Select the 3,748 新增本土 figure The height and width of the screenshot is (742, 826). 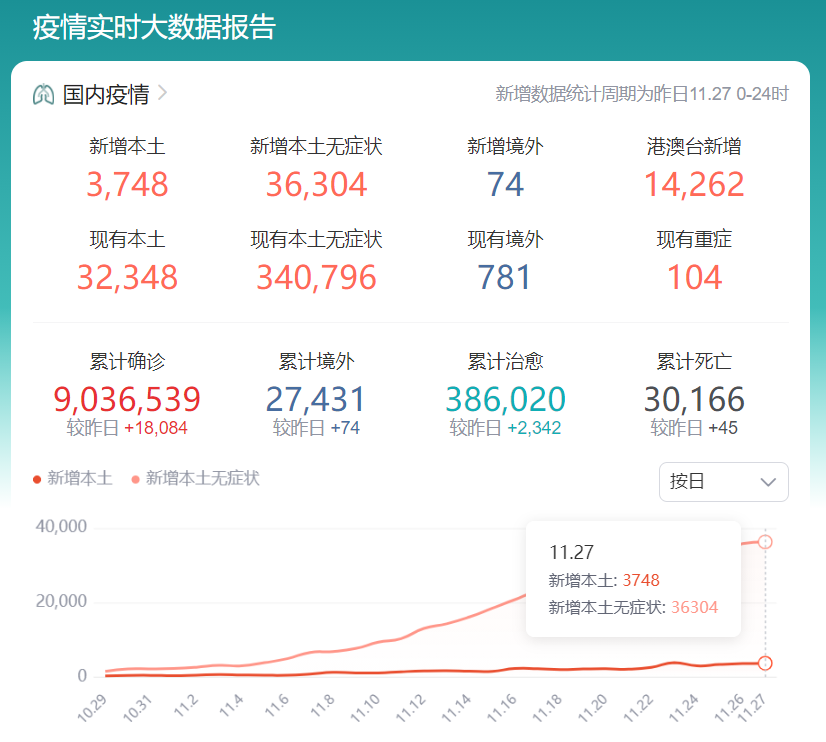[127, 184]
